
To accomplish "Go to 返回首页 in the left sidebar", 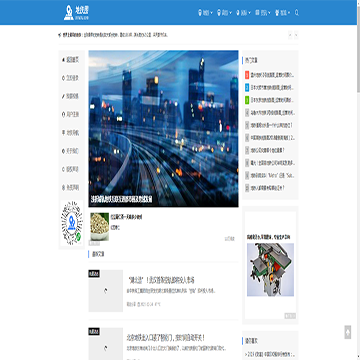I will [70, 60].
